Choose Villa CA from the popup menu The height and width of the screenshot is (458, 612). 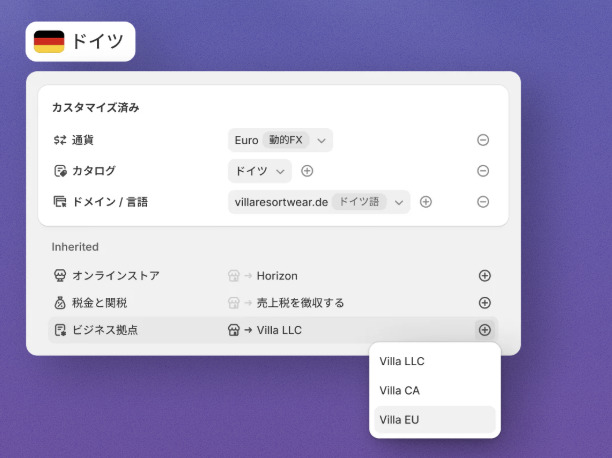(x=434, y=390)
